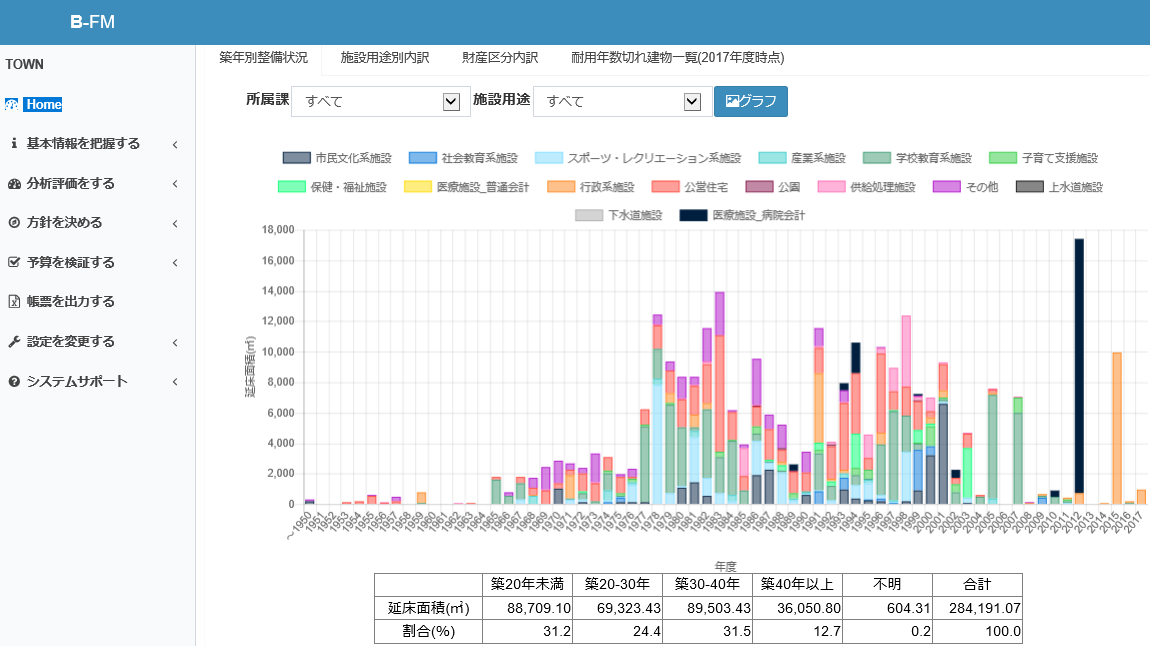Click the 36,050.80 table cell
The height and width of the screenshot is (646, 1150).
coord(797,608)
